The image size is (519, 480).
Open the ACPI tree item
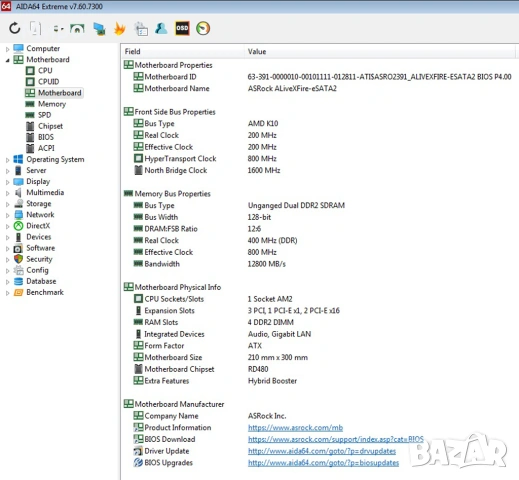(x=46, y=148)
